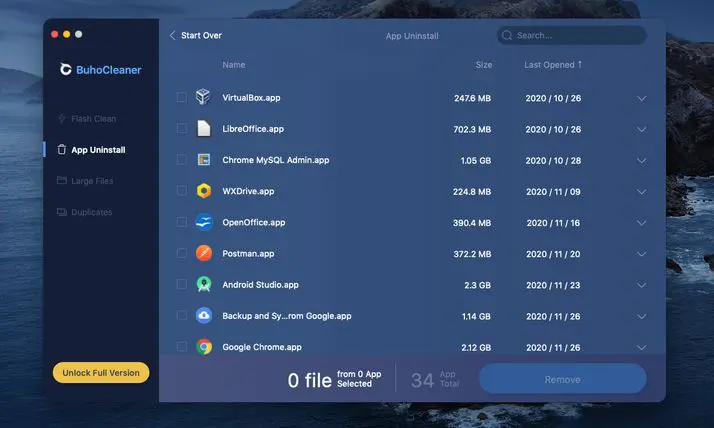The height and width of the screenshot is (428, 714).
Task: Click the OpenOffice.app name text
Action: pos(254,222)
